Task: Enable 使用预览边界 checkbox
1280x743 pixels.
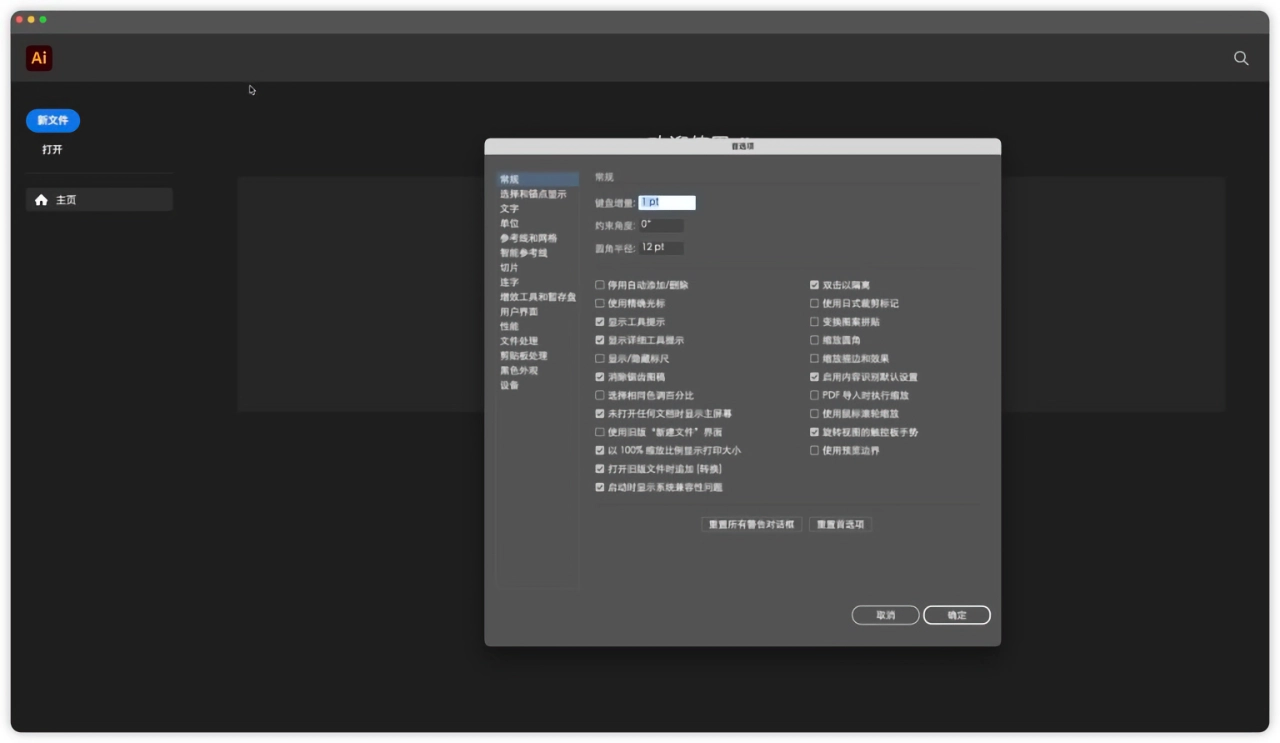Action: [x=814, y=450]
